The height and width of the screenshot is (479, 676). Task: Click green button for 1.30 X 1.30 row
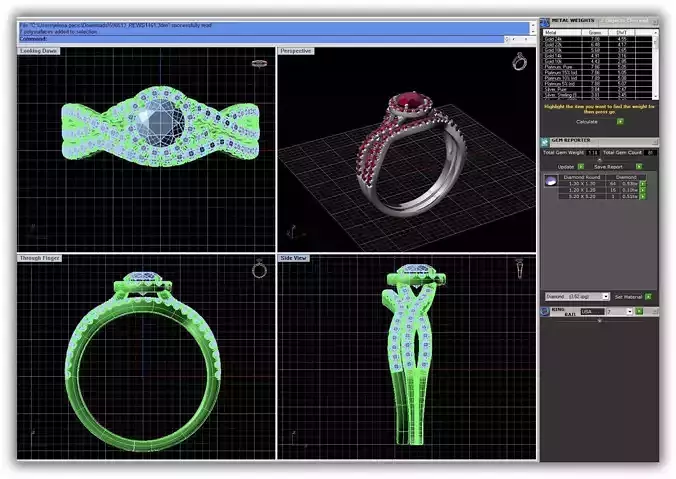click(x=643, y=184)
